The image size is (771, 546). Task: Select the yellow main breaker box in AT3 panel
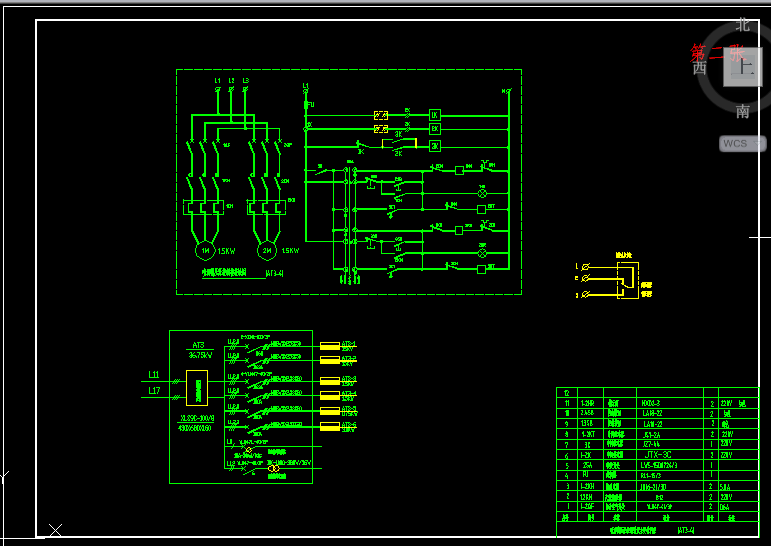click(197, 388)
